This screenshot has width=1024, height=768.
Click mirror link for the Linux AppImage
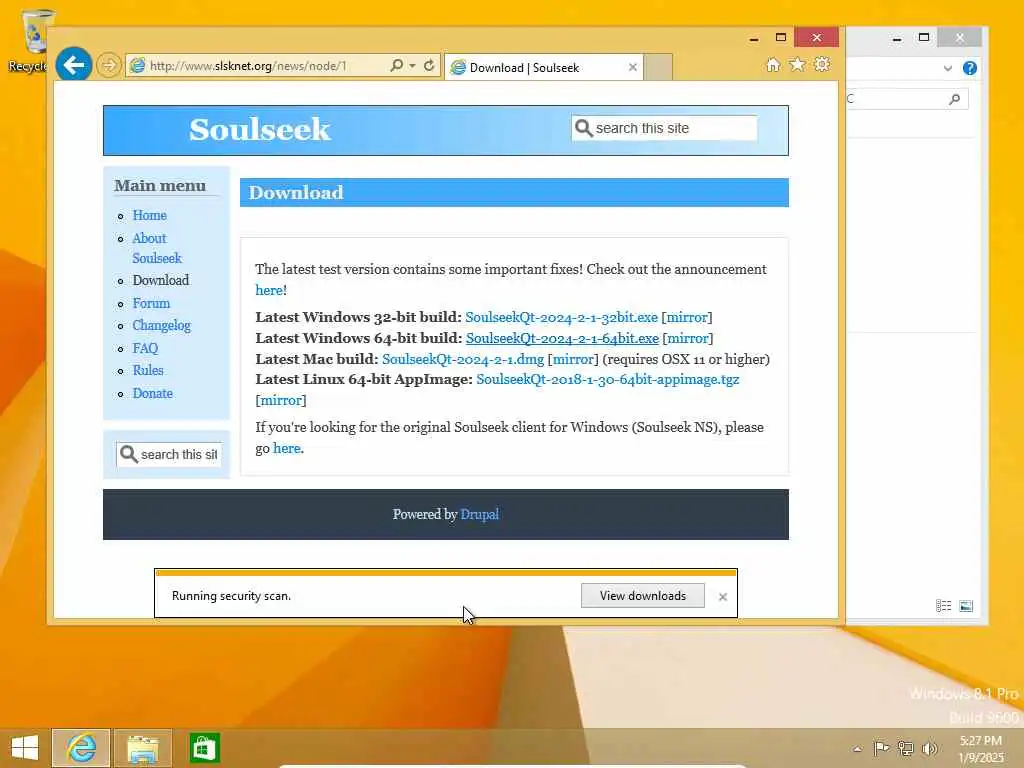(281, 400)
